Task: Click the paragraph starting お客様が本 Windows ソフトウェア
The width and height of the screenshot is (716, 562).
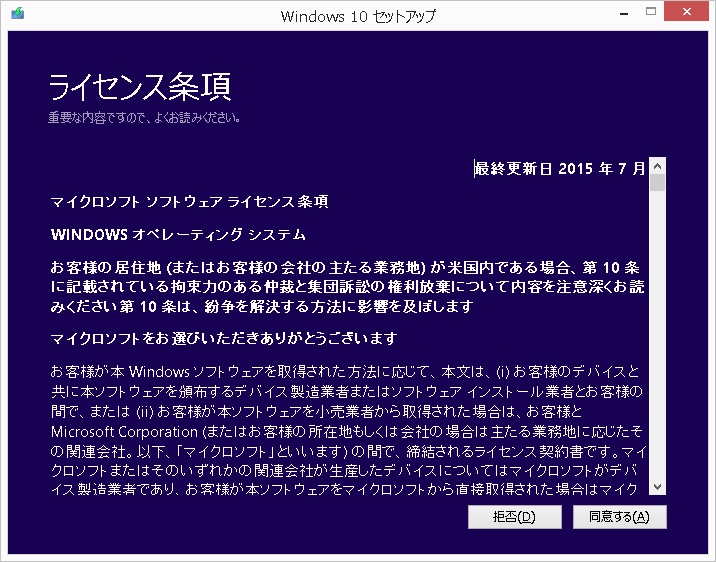Action: (x=348, y=371)
